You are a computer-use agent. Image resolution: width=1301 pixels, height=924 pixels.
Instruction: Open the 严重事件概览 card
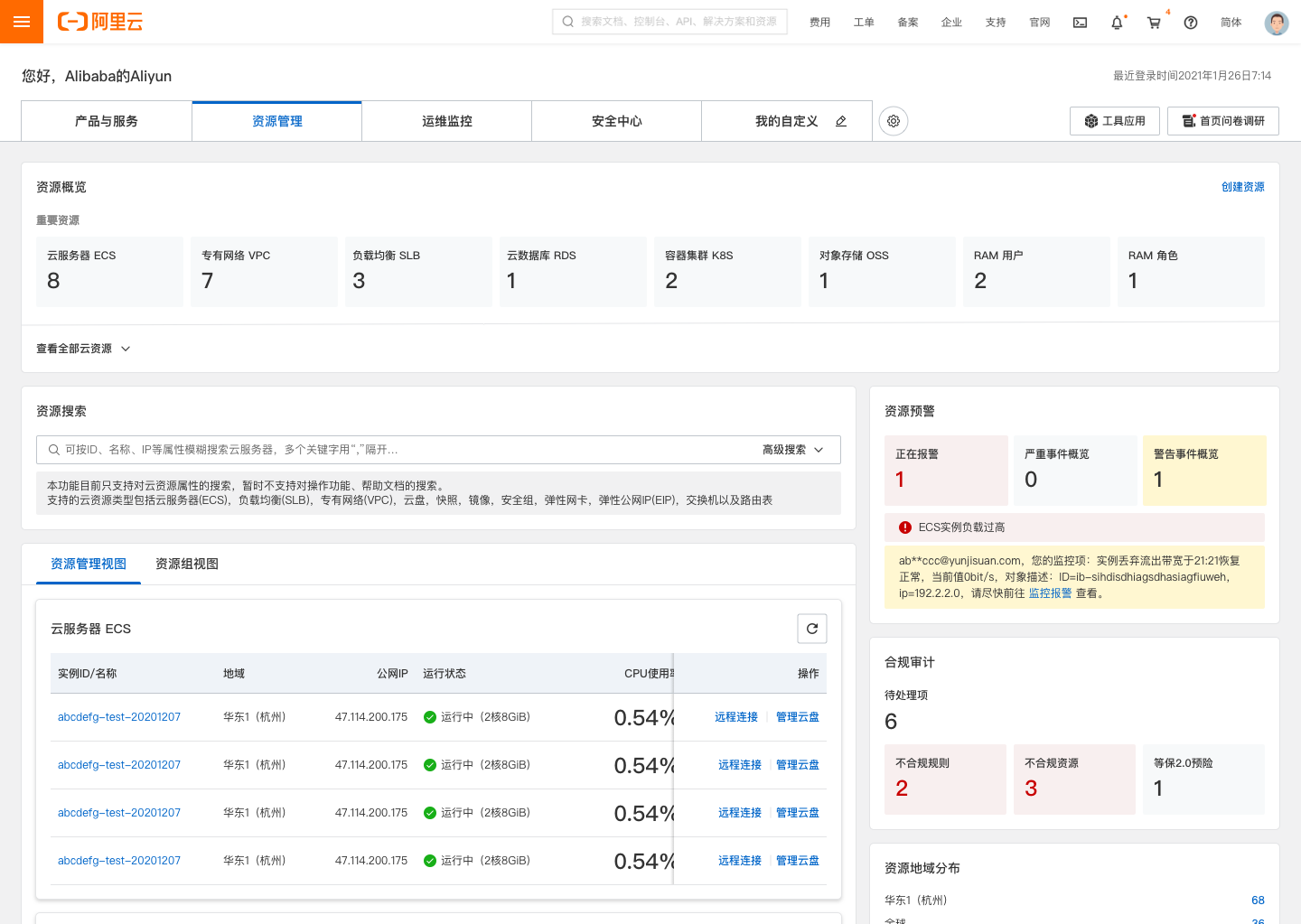coord(1075,471)
